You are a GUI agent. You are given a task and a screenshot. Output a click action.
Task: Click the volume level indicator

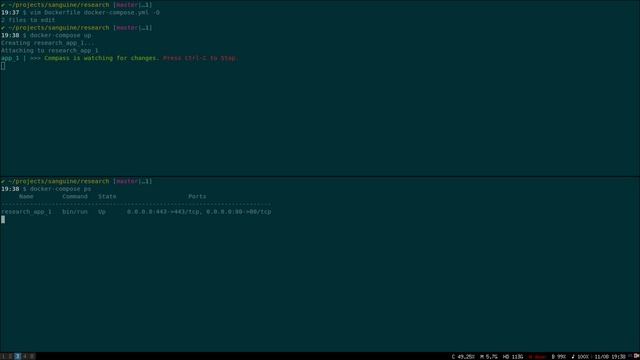point(580,357)
